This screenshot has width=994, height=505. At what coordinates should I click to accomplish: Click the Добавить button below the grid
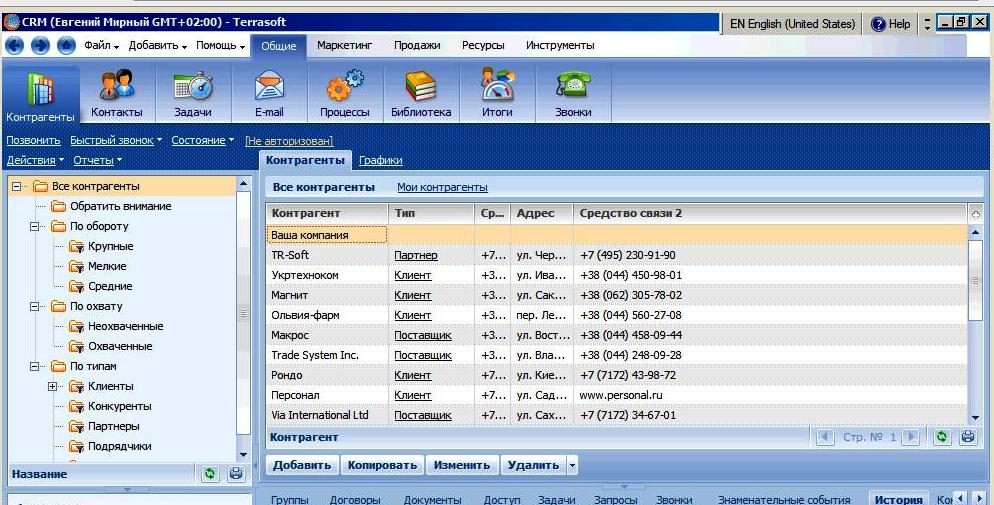click(x=302, y=466)
